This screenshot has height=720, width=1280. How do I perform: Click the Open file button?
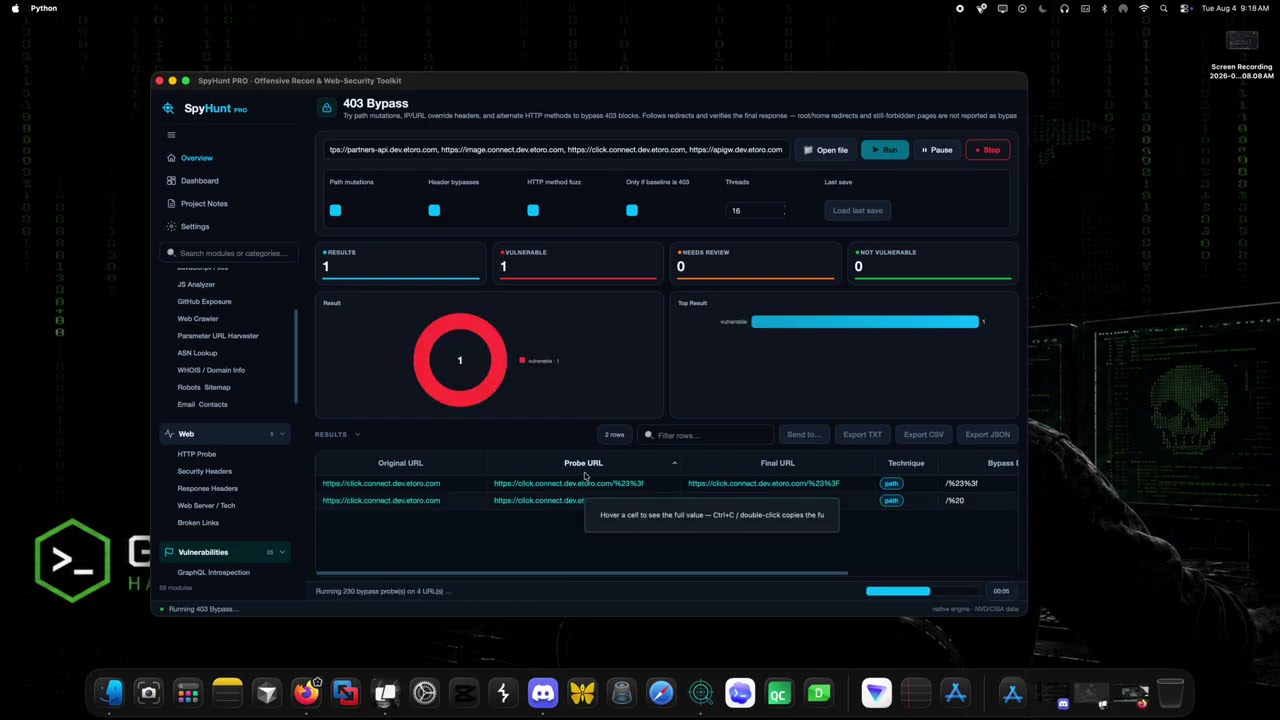pyautogui.click(x=825, y=150)
